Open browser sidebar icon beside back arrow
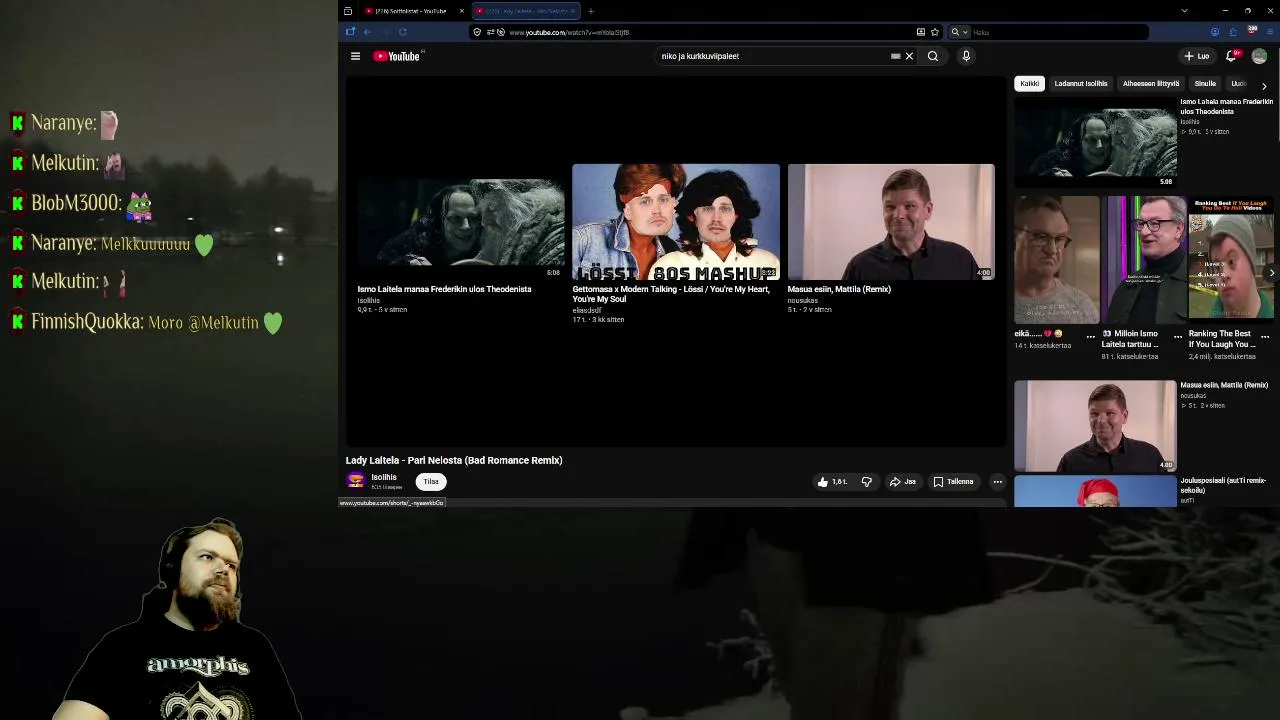1280x720 pixels. tap(351, 32)
